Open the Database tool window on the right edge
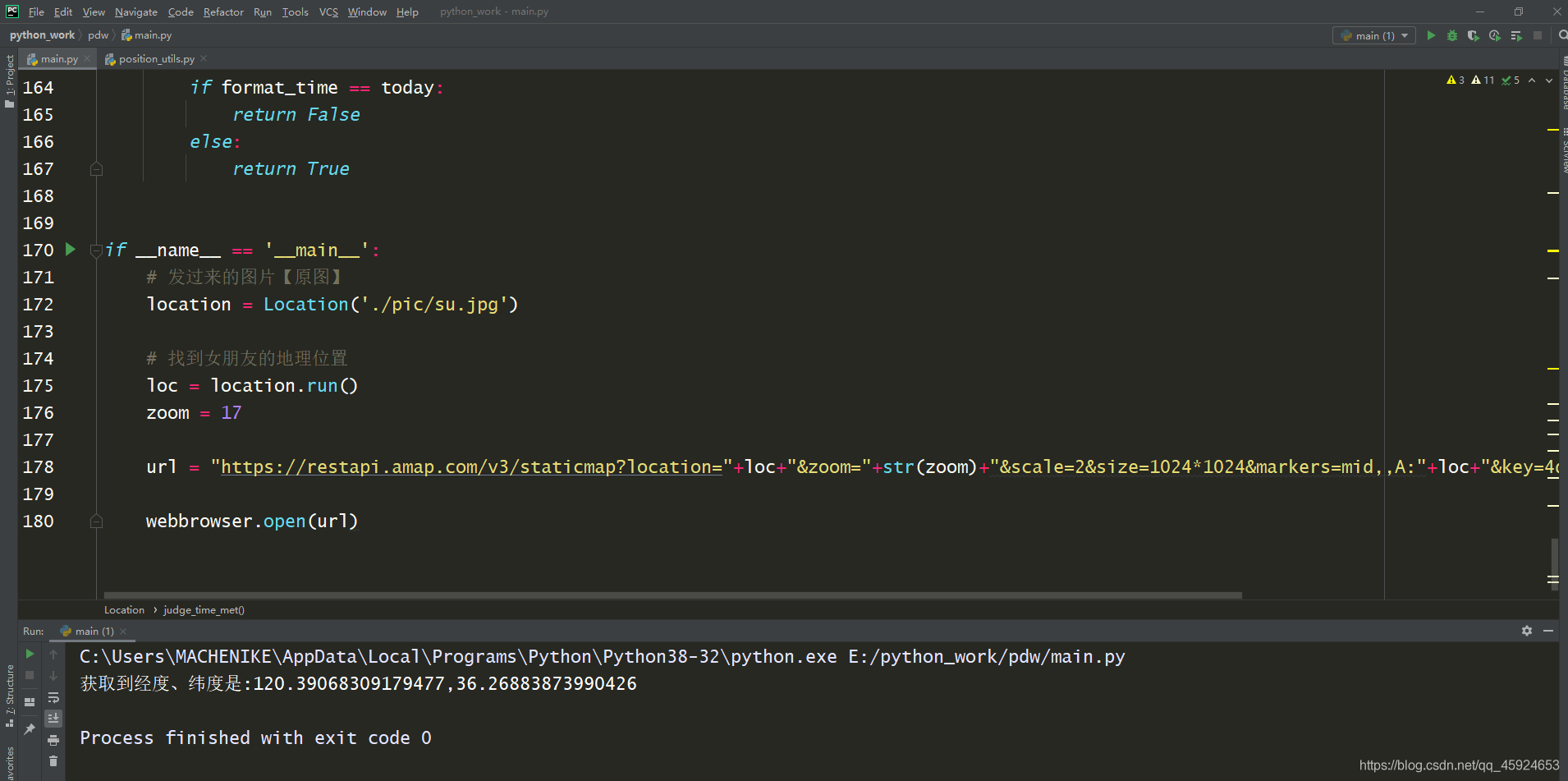 (x=1564, y=84)
